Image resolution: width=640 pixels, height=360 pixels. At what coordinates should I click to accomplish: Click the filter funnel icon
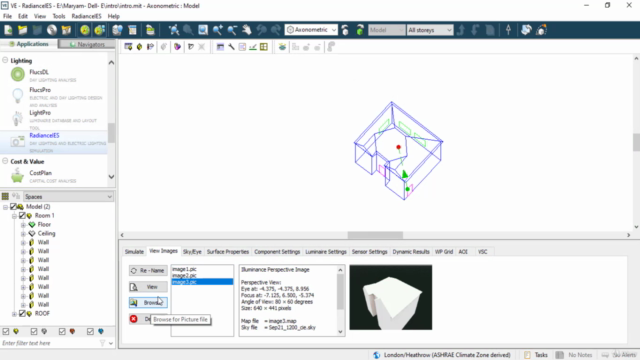102,343
